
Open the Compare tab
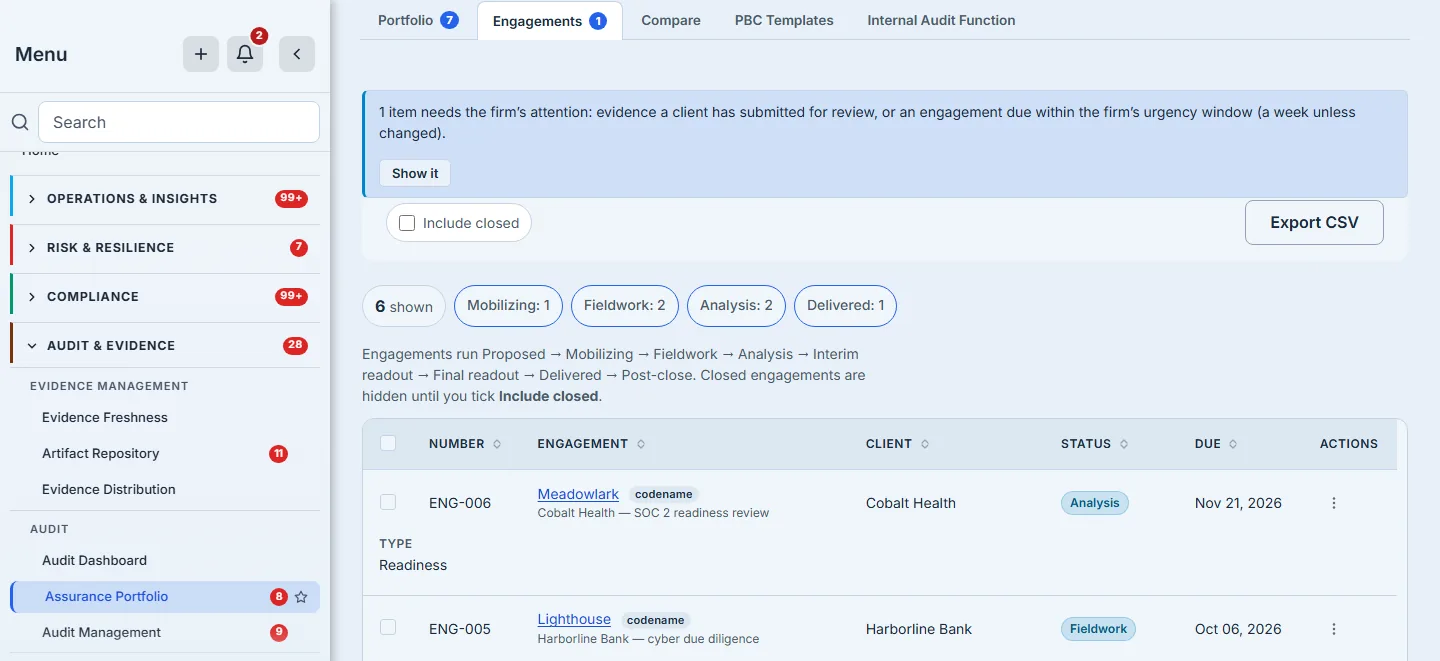tap(671, 20)
